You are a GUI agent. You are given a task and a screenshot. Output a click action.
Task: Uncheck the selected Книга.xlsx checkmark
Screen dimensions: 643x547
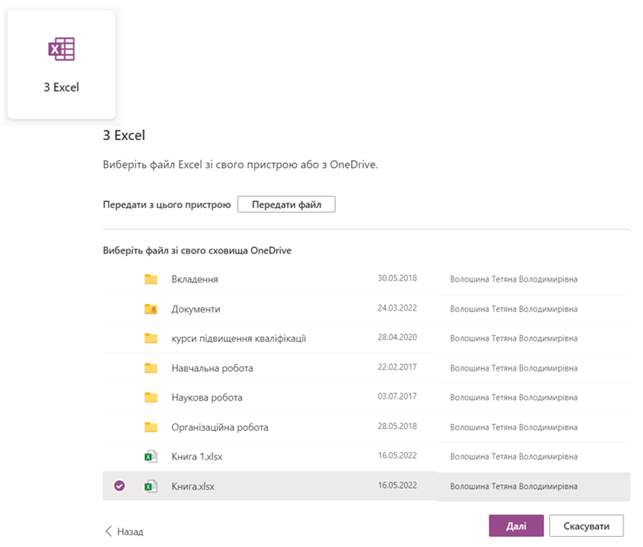tap(120, 486)
